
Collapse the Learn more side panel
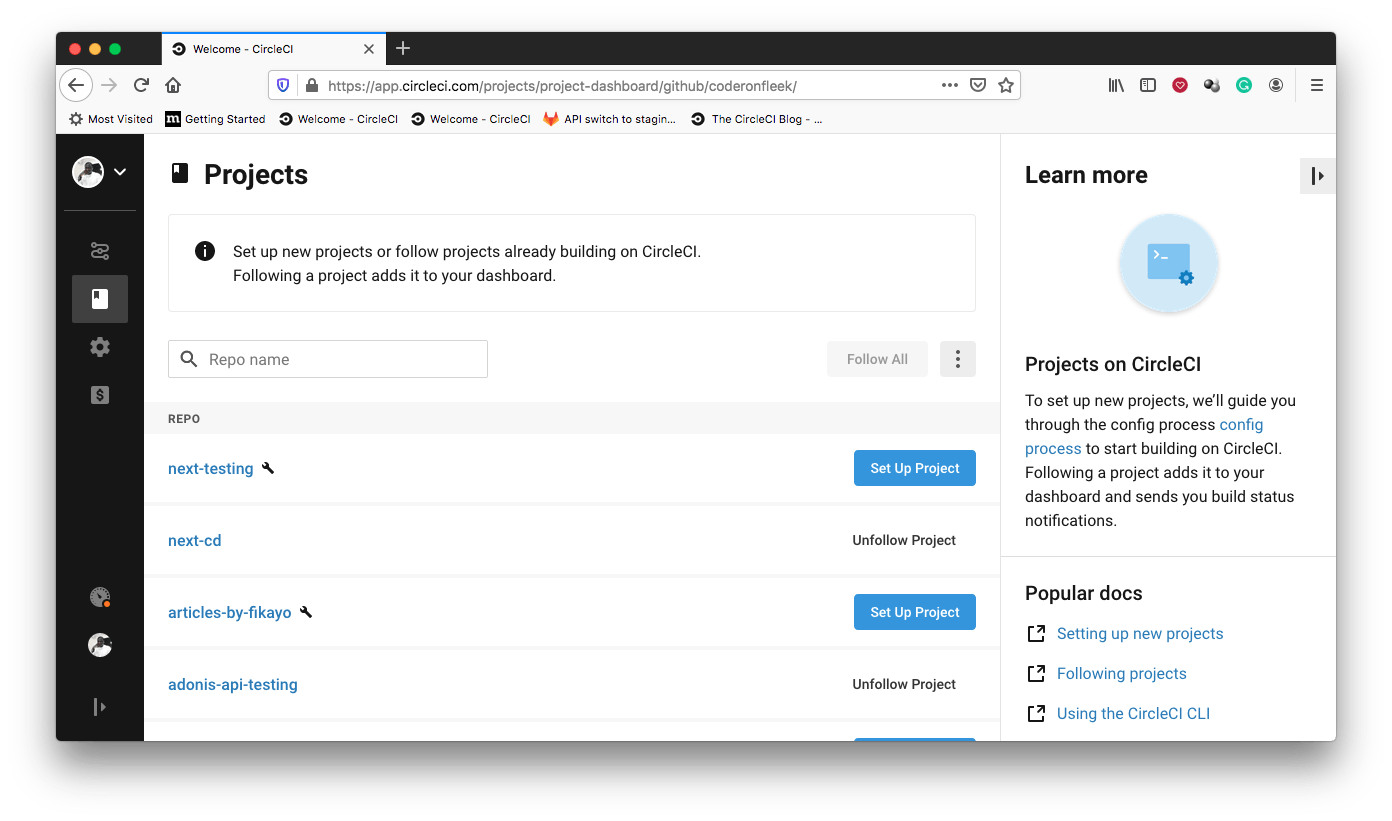click(x=1318, y=175)
